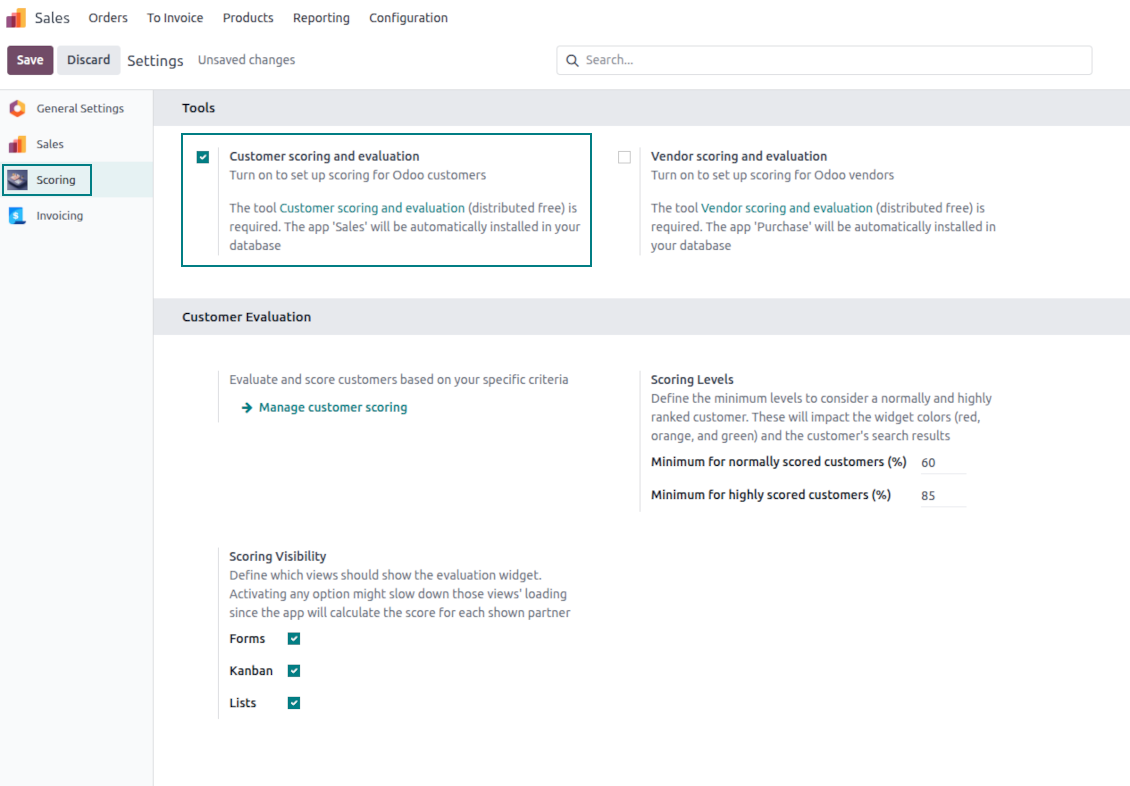The width and height of the screenshot is (1130, 786).
Task: Edit minimum for highly scored customers value
Action: coord(943,496)
